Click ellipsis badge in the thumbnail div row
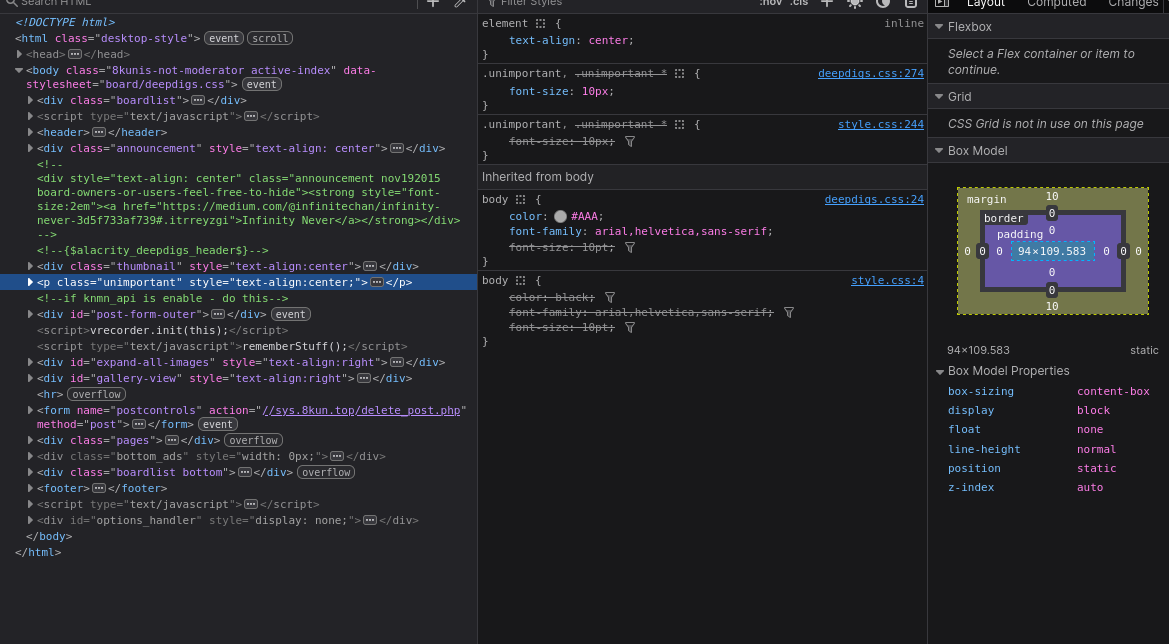 pos(370,267)
